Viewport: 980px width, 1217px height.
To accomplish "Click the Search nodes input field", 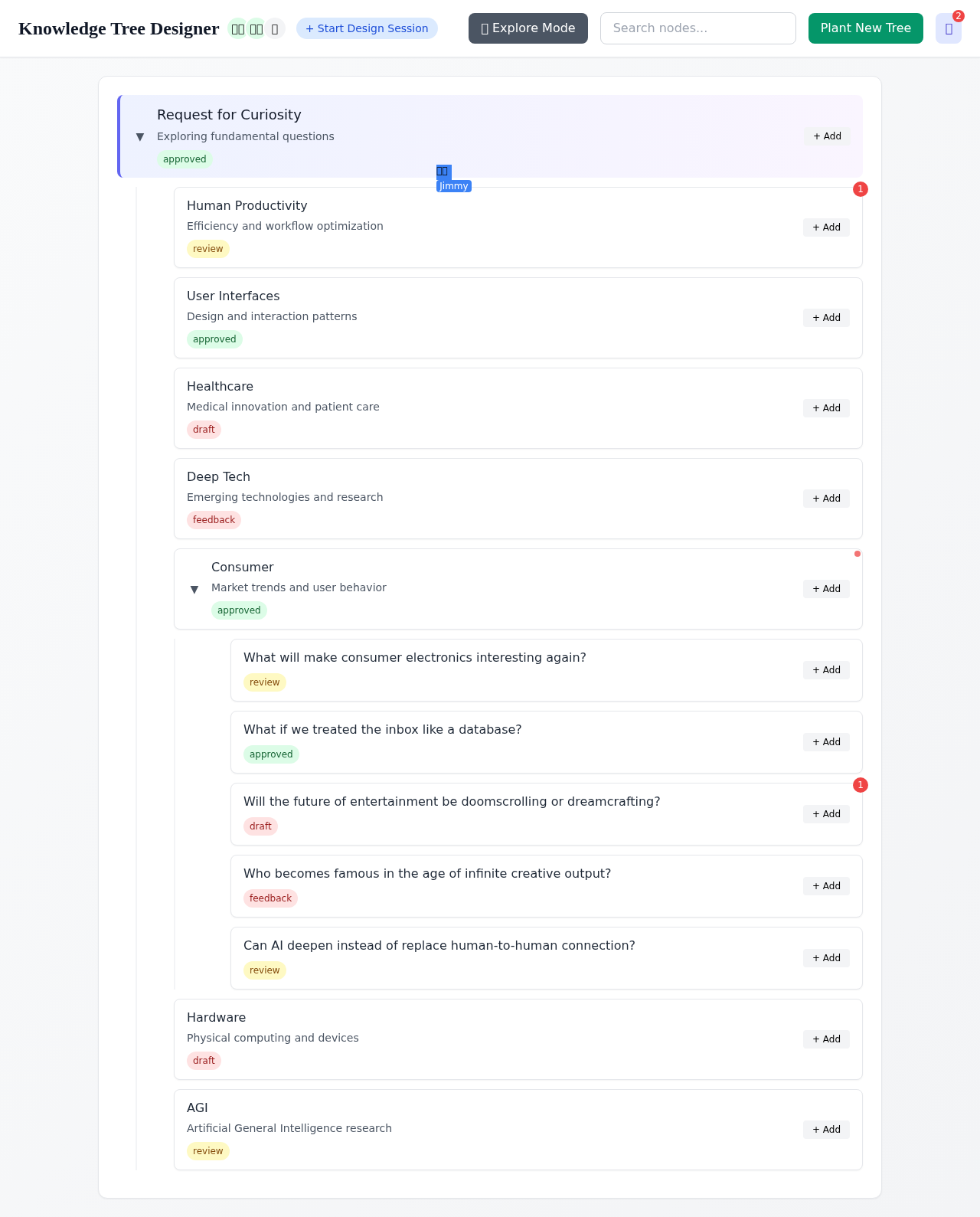I will tap(697, 28).
